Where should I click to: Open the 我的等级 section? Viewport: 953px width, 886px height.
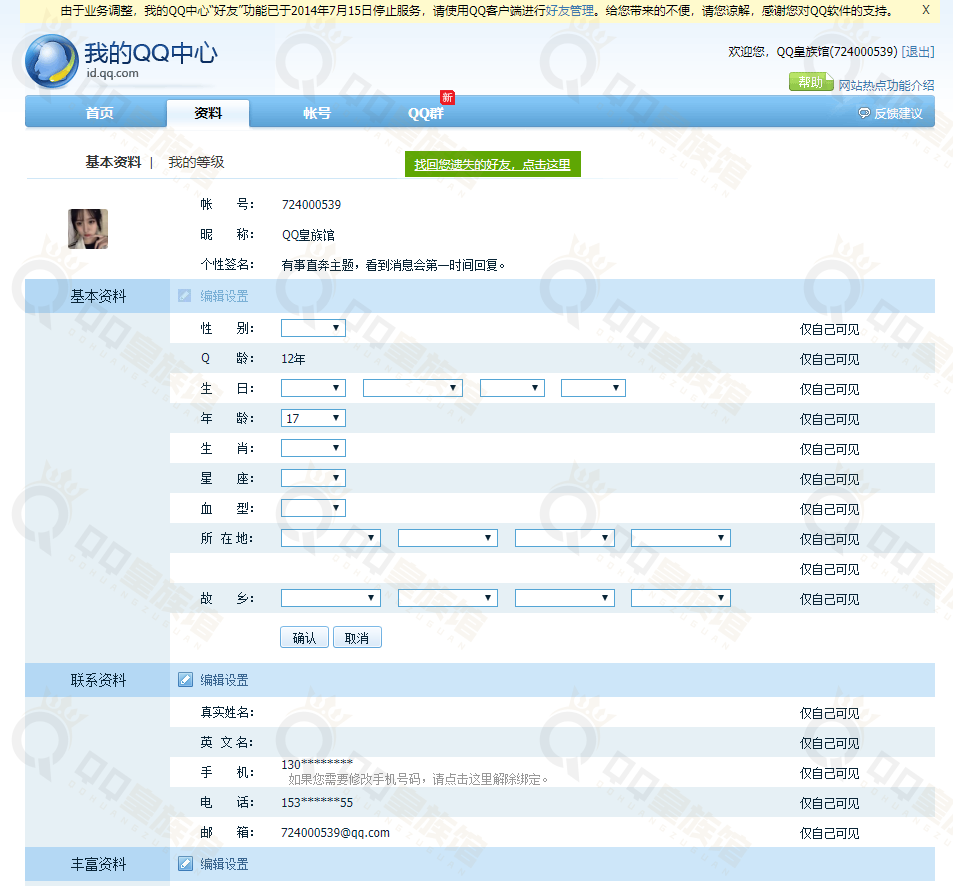194,162
